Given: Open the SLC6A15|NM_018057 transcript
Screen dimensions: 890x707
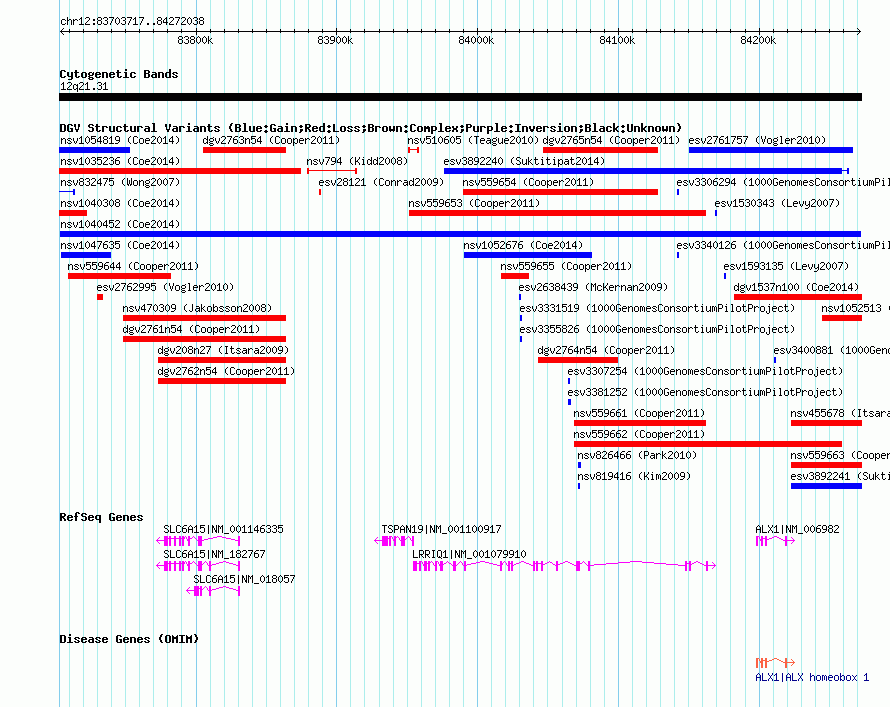Looking at the screenshot, I should (x=213, y=591).
